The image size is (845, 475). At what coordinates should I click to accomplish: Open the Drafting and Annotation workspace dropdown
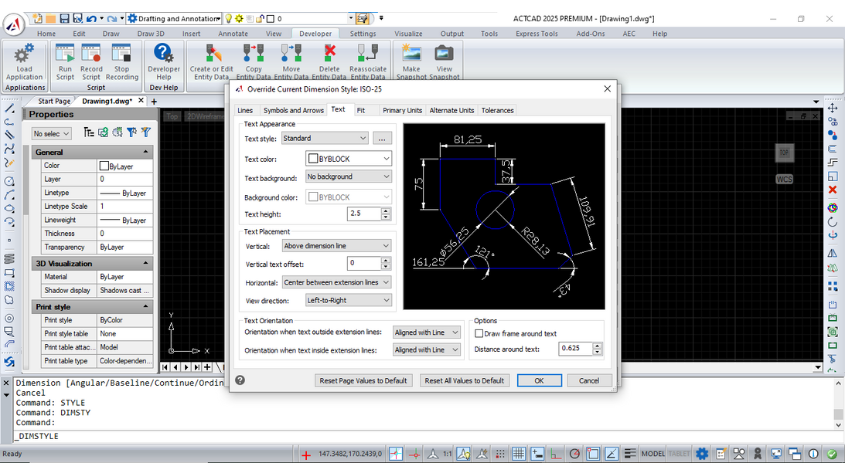click(x=218, y=18)
